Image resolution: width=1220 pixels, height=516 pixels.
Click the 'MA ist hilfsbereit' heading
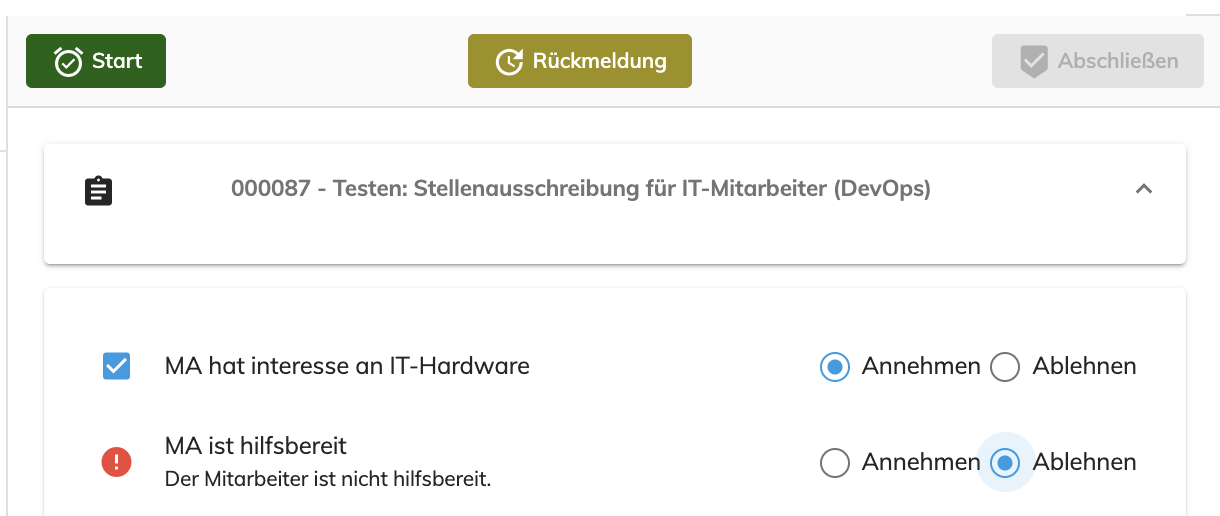tap(256, 446)
